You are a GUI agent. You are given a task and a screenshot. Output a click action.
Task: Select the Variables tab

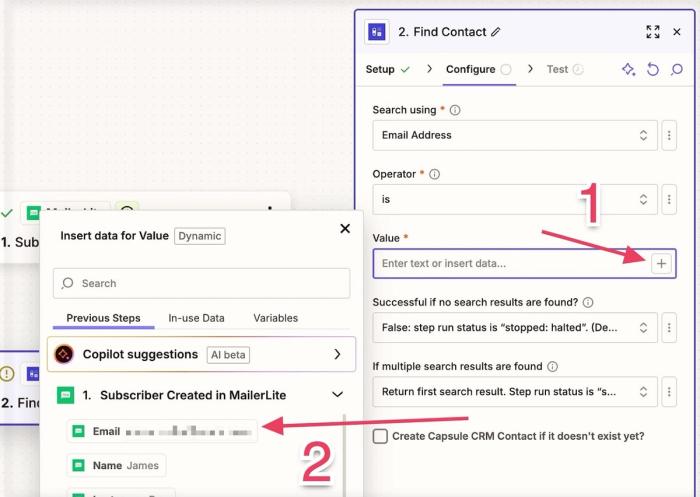pyautogui.click(x=275, y=318)
